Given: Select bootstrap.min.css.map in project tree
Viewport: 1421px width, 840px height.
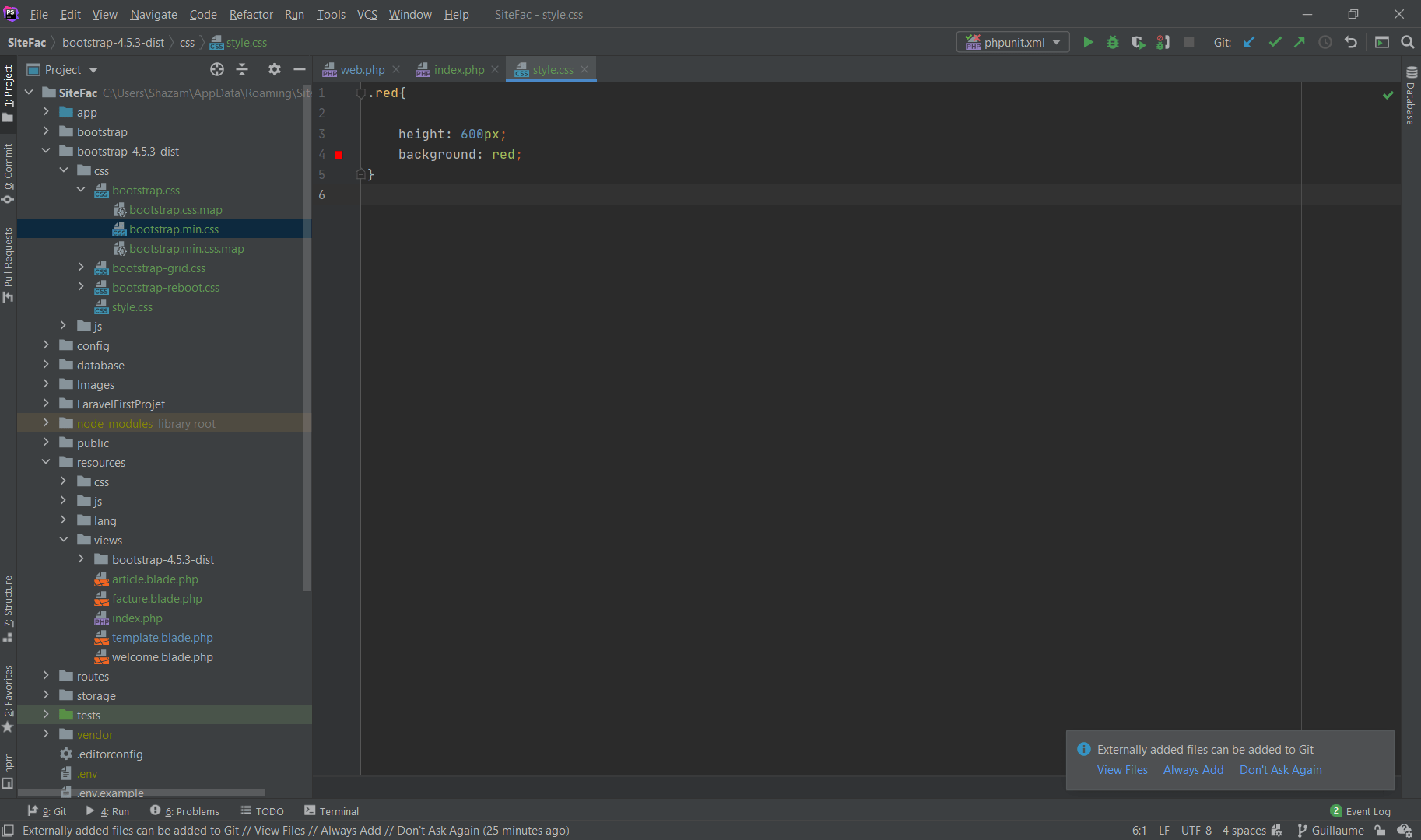Looking at the screenshot, I should click(186, 249).
